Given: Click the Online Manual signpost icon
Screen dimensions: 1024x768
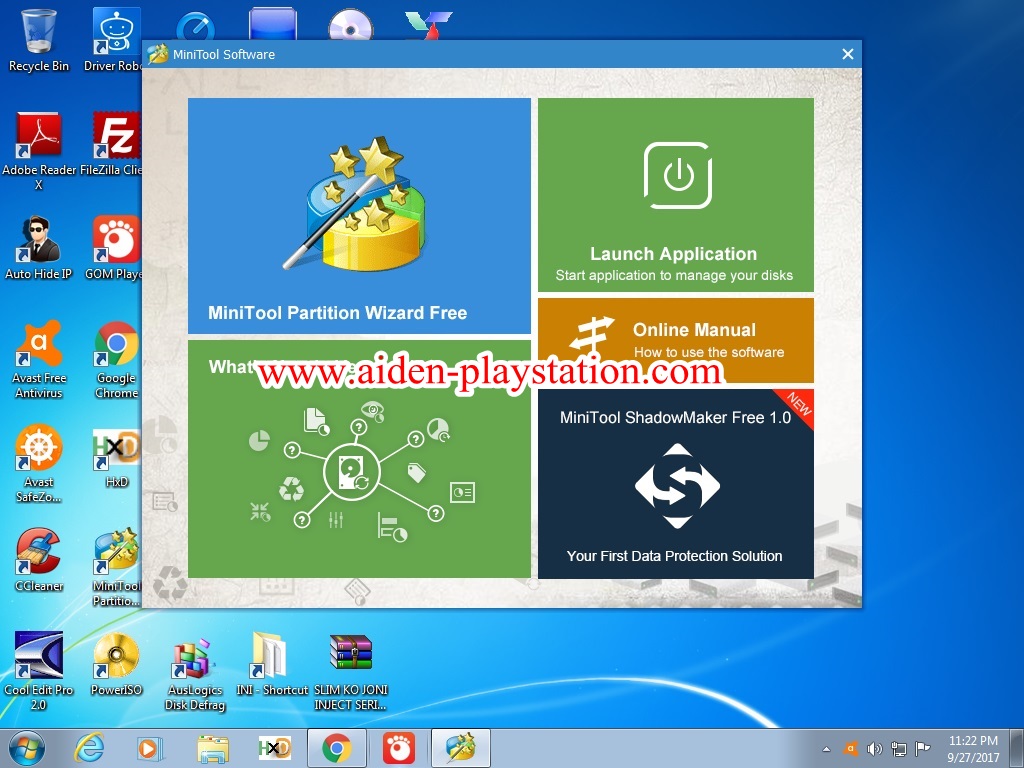Looking at the screenshot, I should (x=591, y=334).
